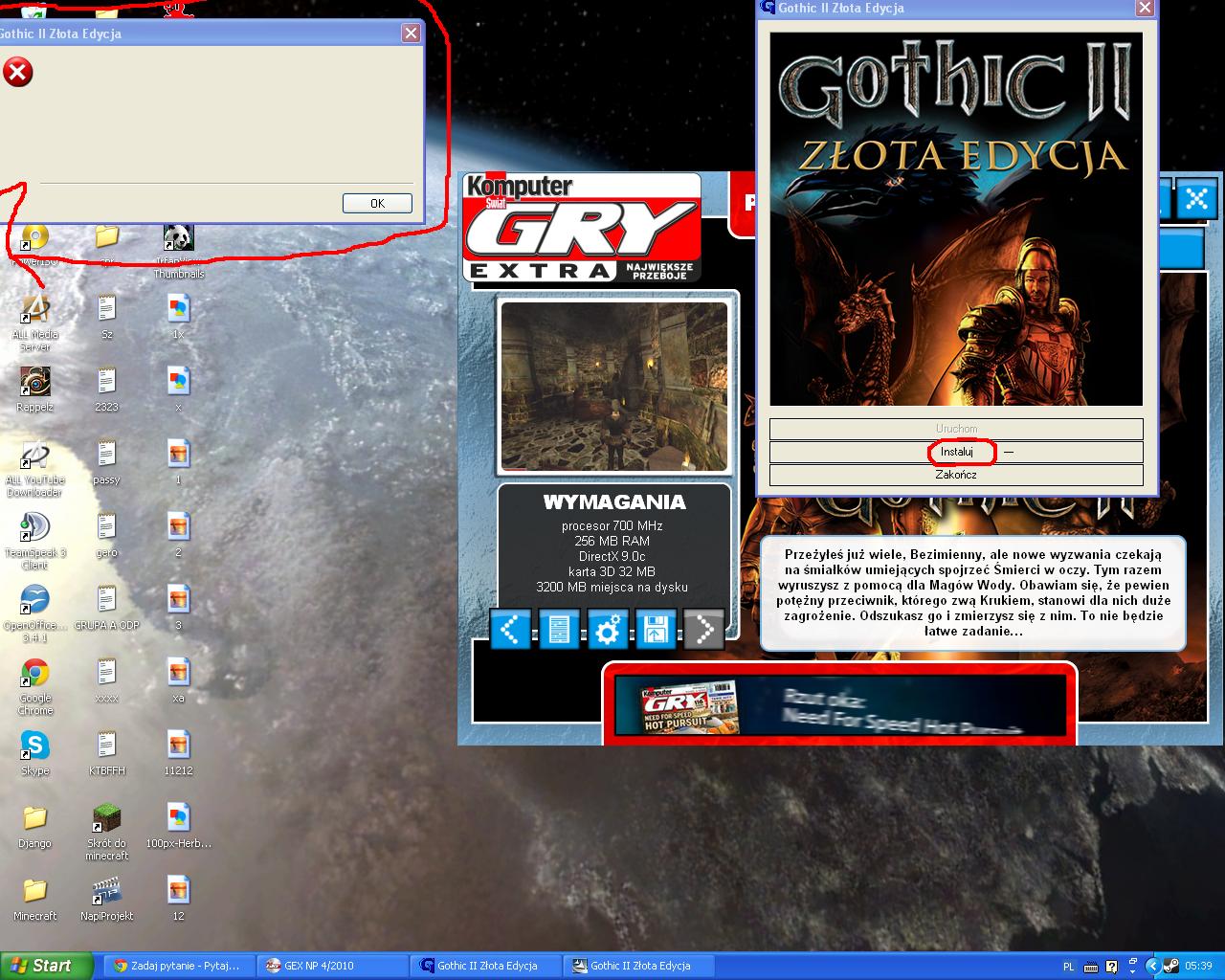The width and height of the screenshot is (1225, 980).
Task: Switch to Zadaj pytanie Chrome taskbar item
Action: click(x=178, y=966)
